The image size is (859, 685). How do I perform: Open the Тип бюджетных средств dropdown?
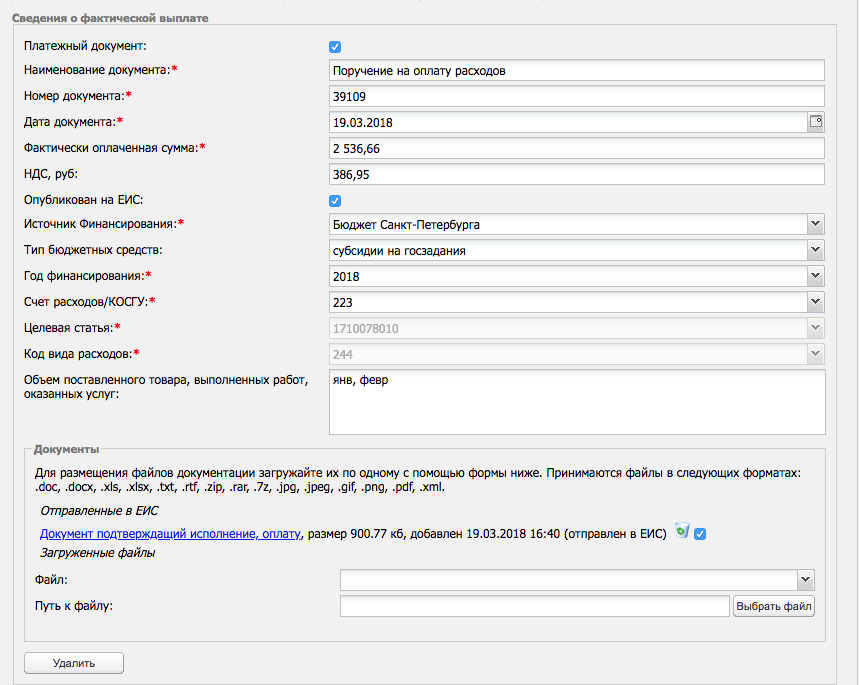click(x=576, y=250)
